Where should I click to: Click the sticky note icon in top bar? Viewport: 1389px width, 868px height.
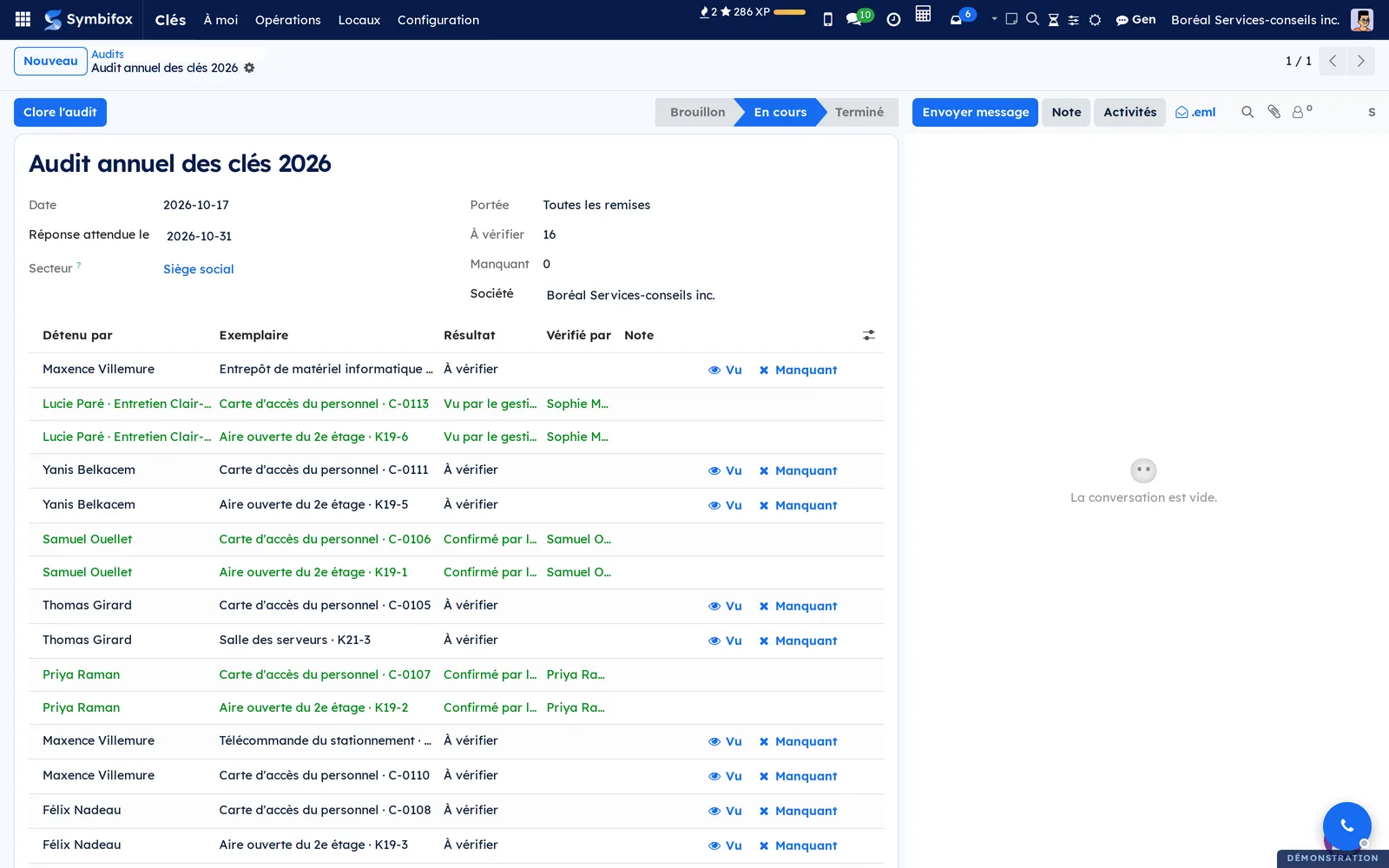[1011, 18]
